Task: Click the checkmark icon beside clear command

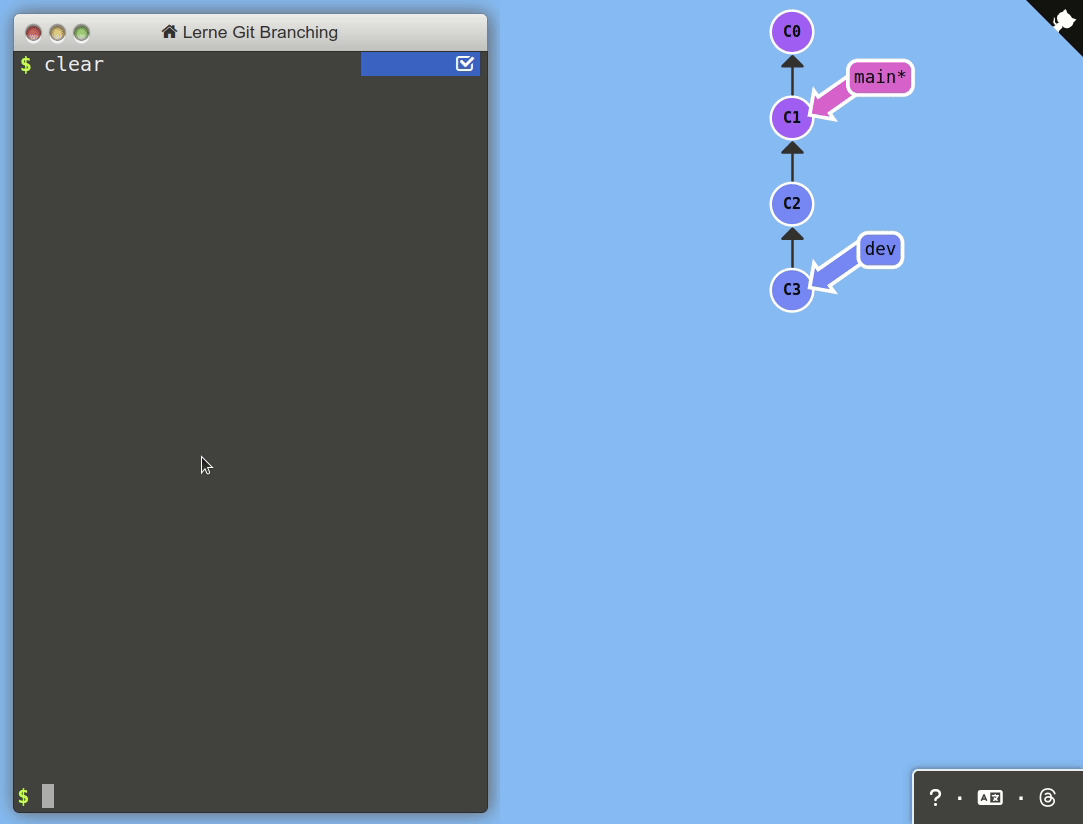Action: click(x=464, y=64)
